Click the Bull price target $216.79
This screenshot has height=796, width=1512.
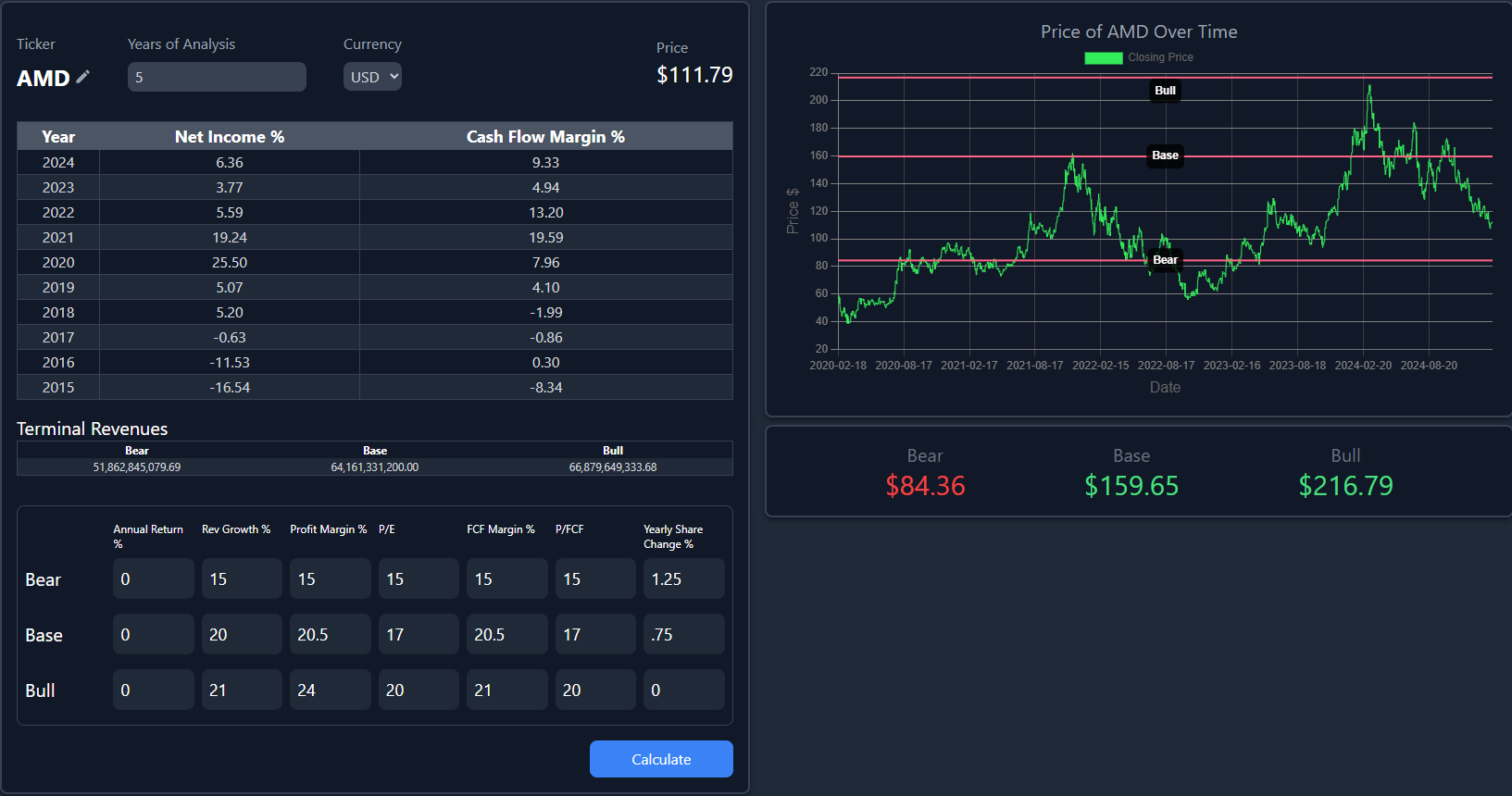point(1345,485)
